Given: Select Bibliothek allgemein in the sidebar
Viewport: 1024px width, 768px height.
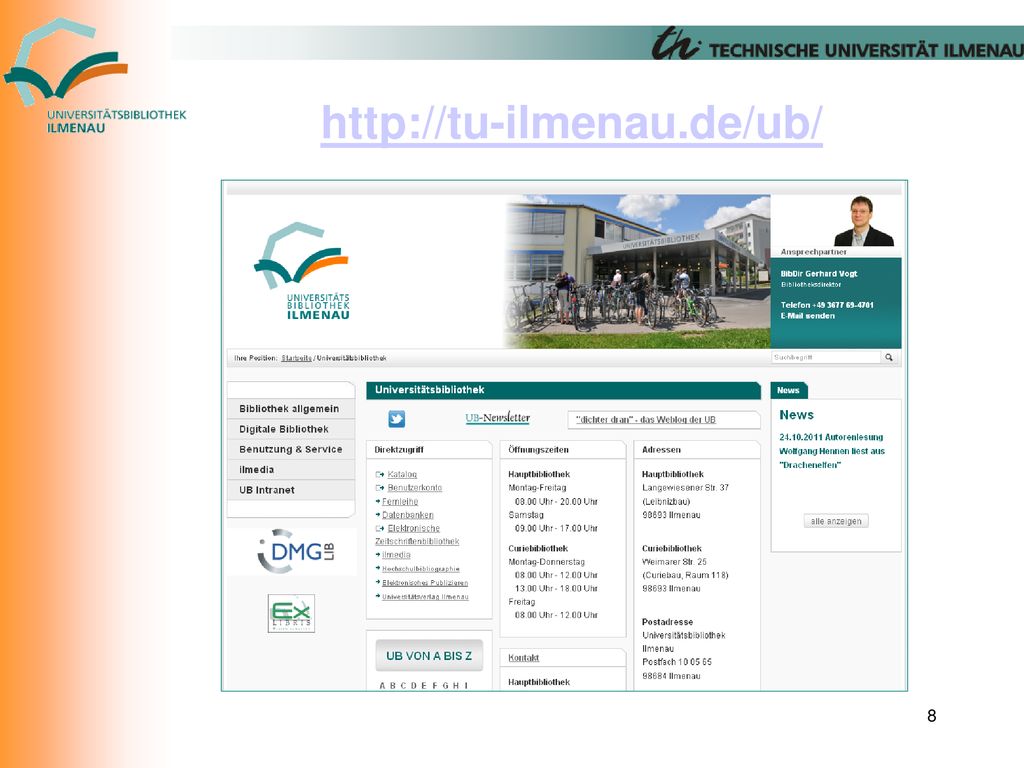Looking at the screenshot, I should [x=290, y=409].
